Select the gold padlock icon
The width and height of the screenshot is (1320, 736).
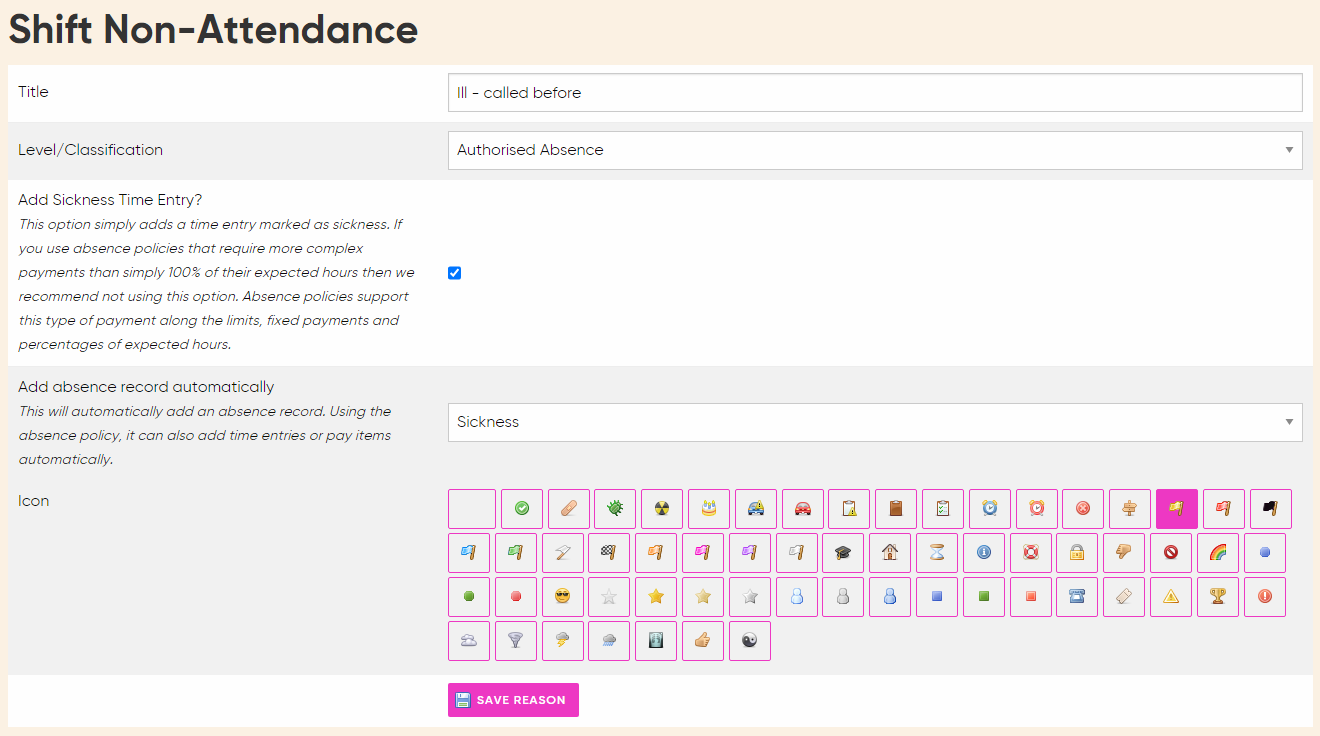click(x=1077, y=553)
